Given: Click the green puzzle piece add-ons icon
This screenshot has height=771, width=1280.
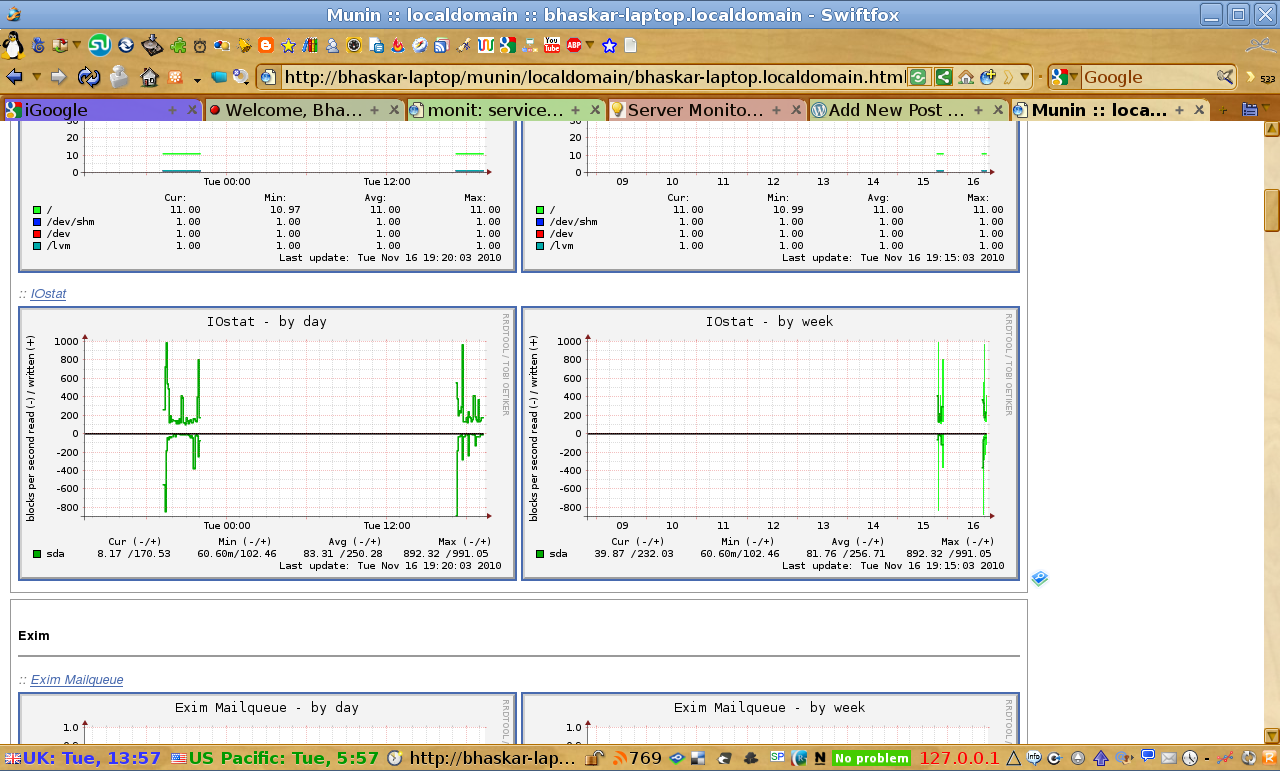Looking at the screenshot, I should (179, 45).
